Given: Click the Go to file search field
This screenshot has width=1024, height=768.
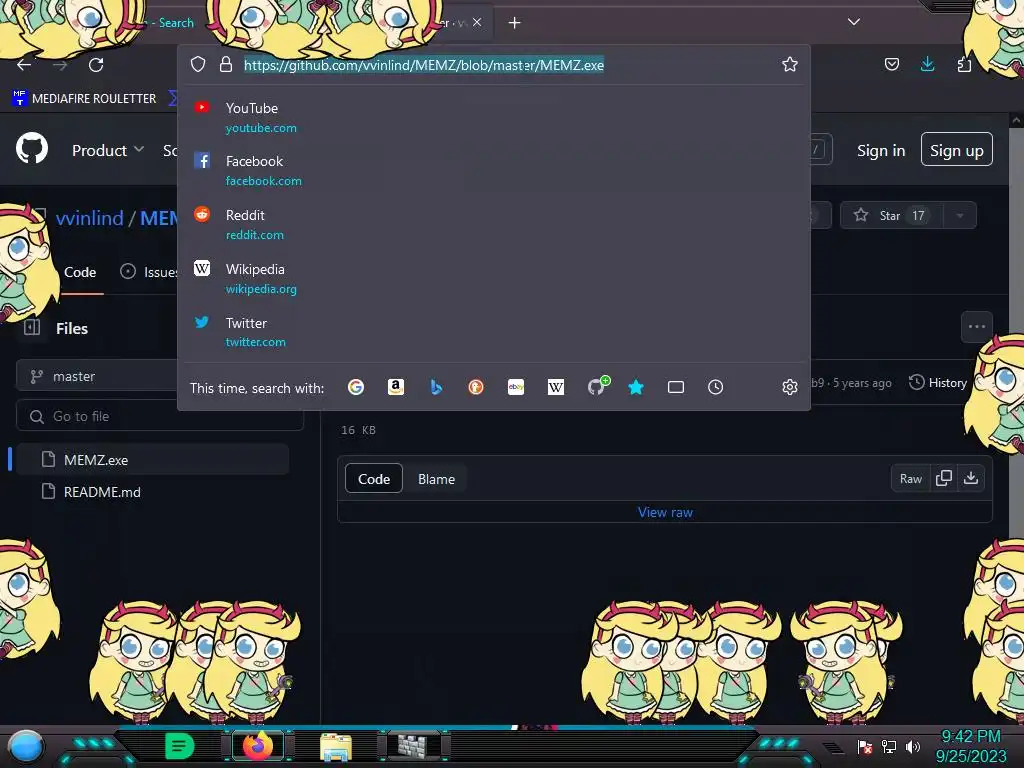Looking at the screenshot, I should click(160, 417).
